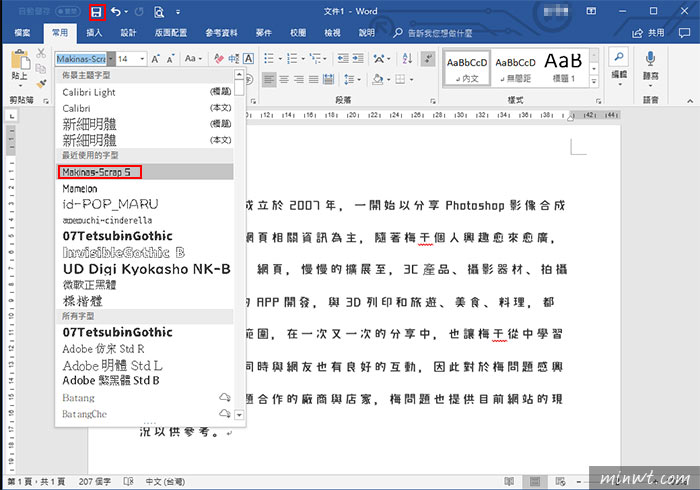Expand the font size dropdown

point(142,59)
